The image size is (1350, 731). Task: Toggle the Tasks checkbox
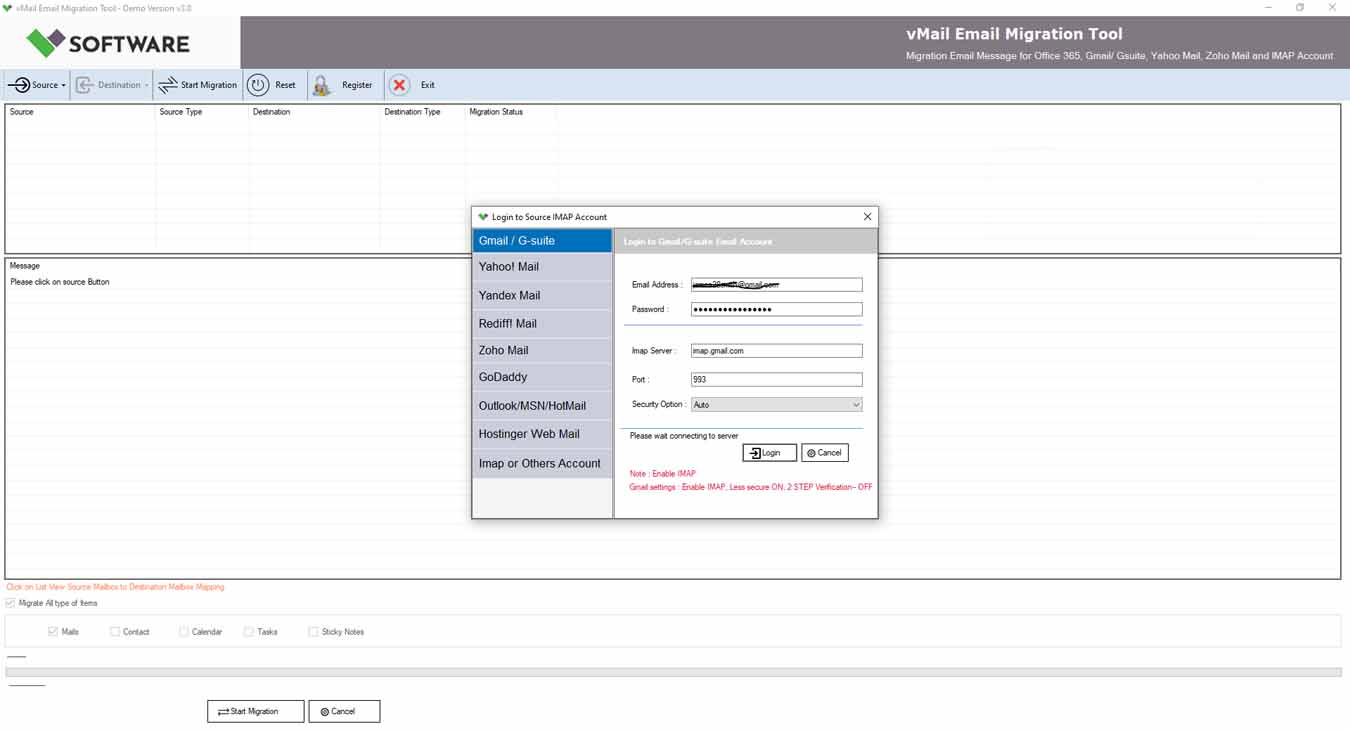click(x=249, y=632)
